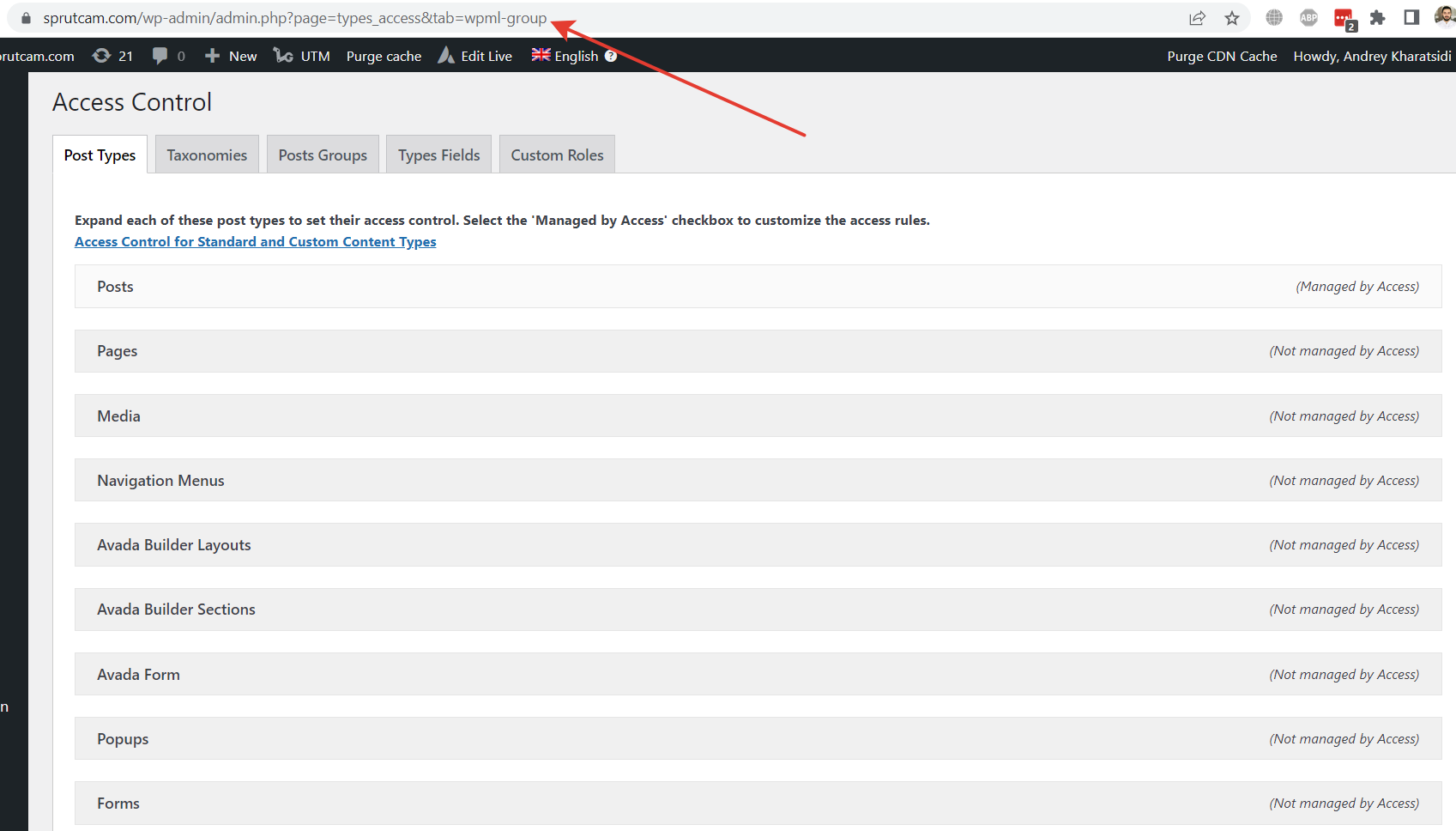Toggle the browser side panel icon
The image size is (1456, 831).
click(x=1411, y=18)
